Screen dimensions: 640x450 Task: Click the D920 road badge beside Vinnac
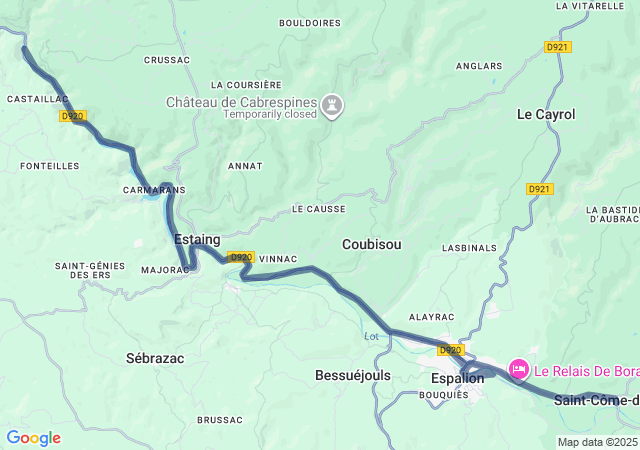point(241,257)
